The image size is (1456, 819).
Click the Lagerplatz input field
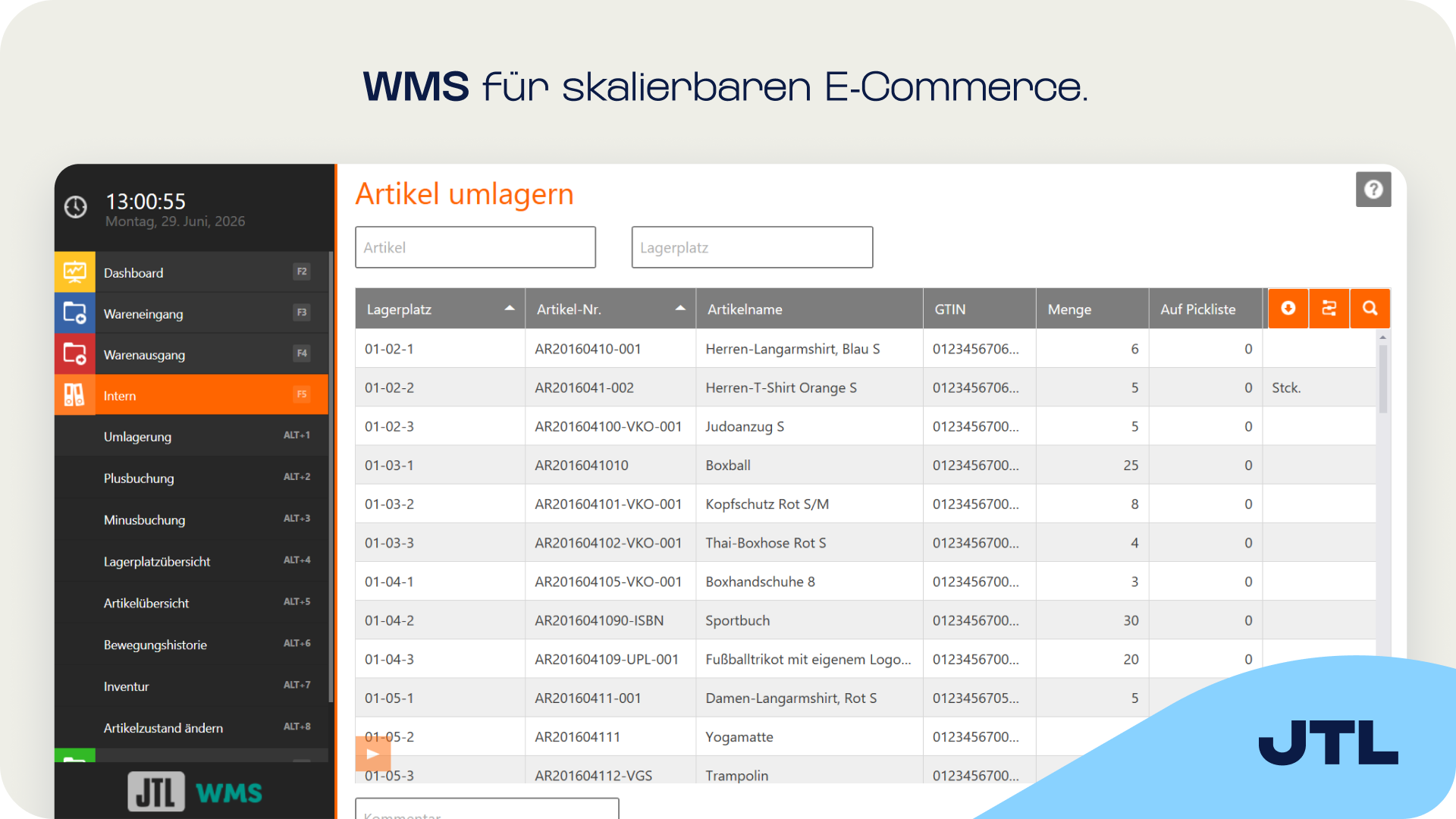tap(752, 247)
